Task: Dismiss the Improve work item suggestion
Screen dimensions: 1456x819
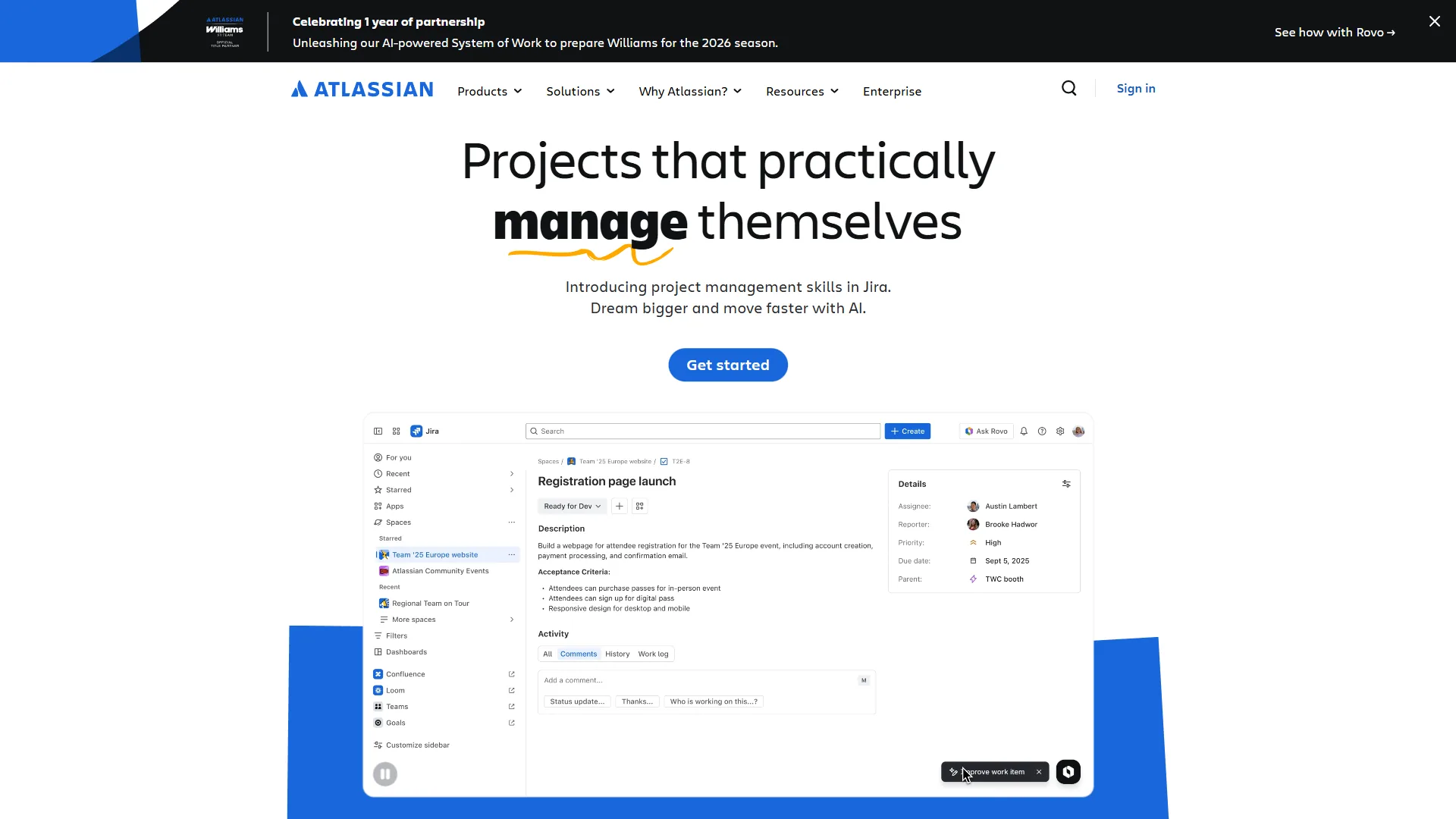Action: coord(1039,772)
